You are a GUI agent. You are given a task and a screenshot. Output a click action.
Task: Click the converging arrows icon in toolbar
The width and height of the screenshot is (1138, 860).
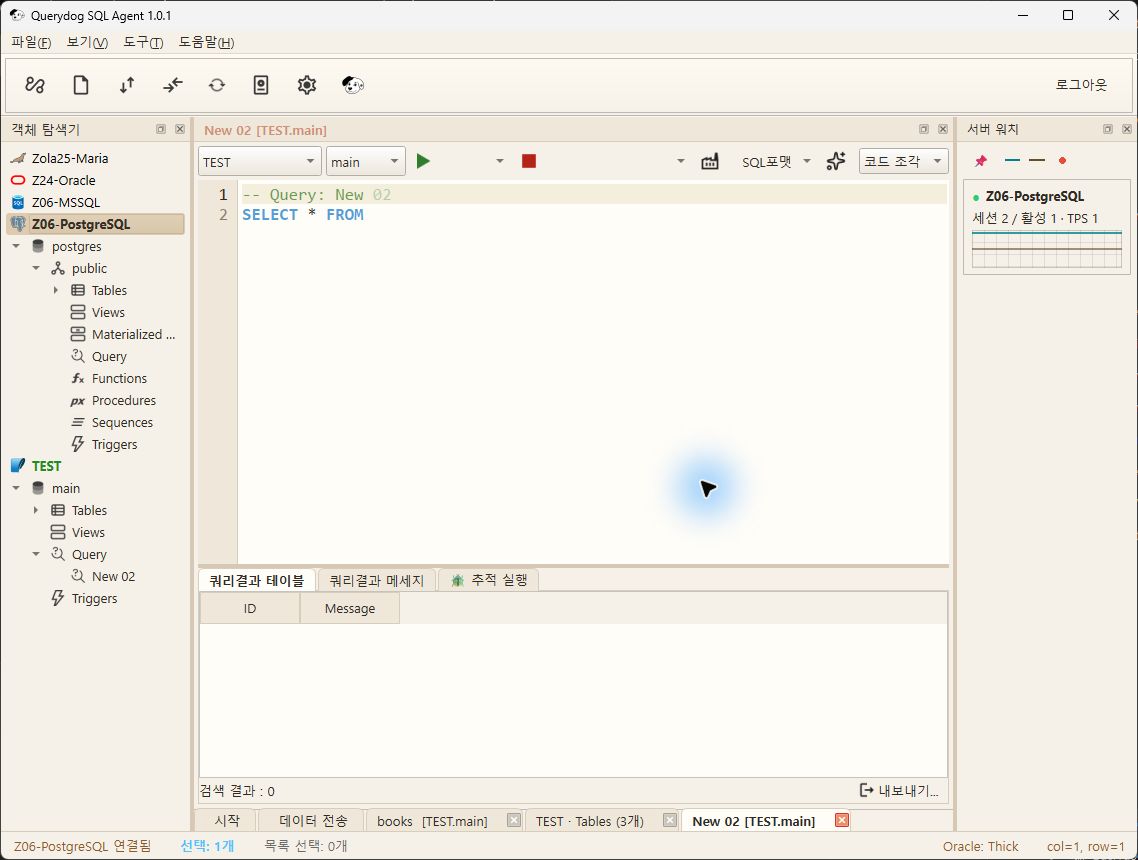coord(173,85)
